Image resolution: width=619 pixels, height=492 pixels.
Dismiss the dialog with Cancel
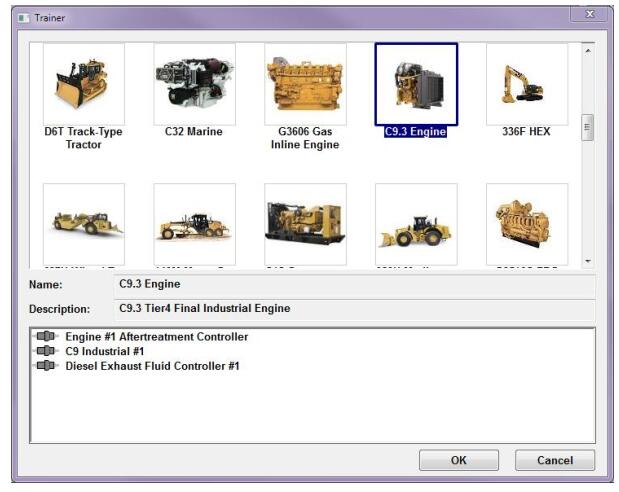(555, 460)
